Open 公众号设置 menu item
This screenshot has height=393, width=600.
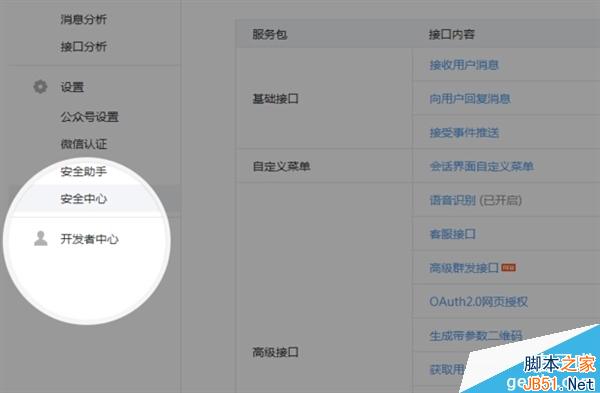click(x=89, y=117)
